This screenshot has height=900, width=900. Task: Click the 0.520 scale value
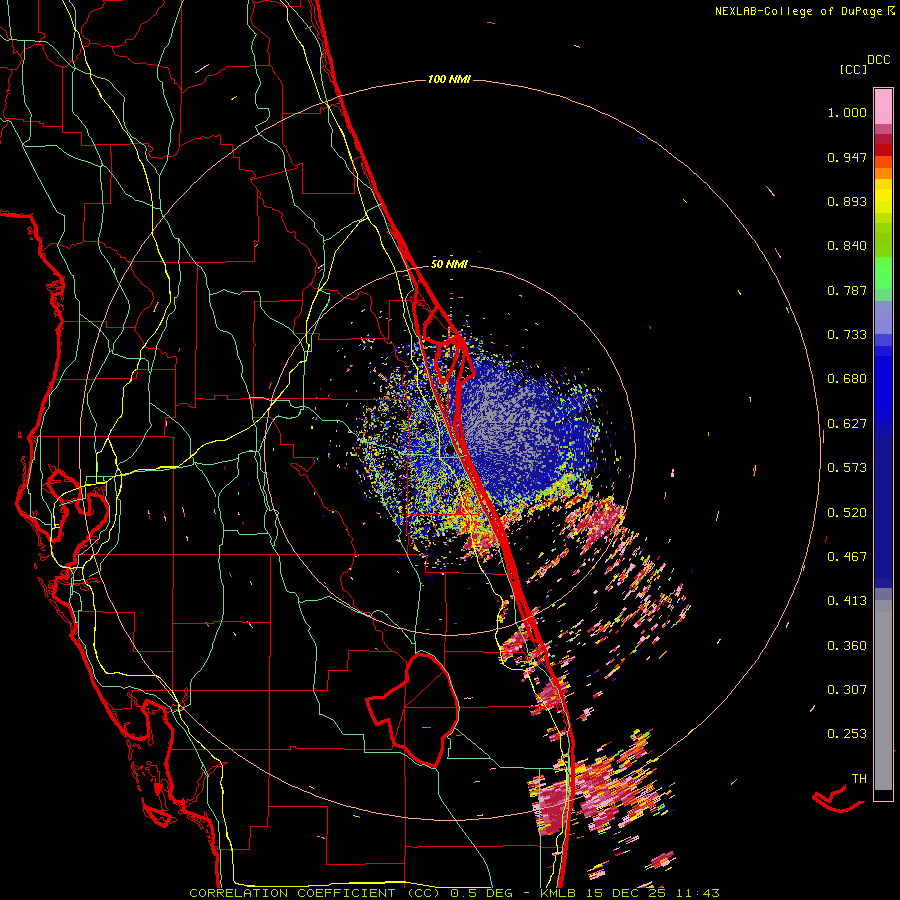[847, 513]
